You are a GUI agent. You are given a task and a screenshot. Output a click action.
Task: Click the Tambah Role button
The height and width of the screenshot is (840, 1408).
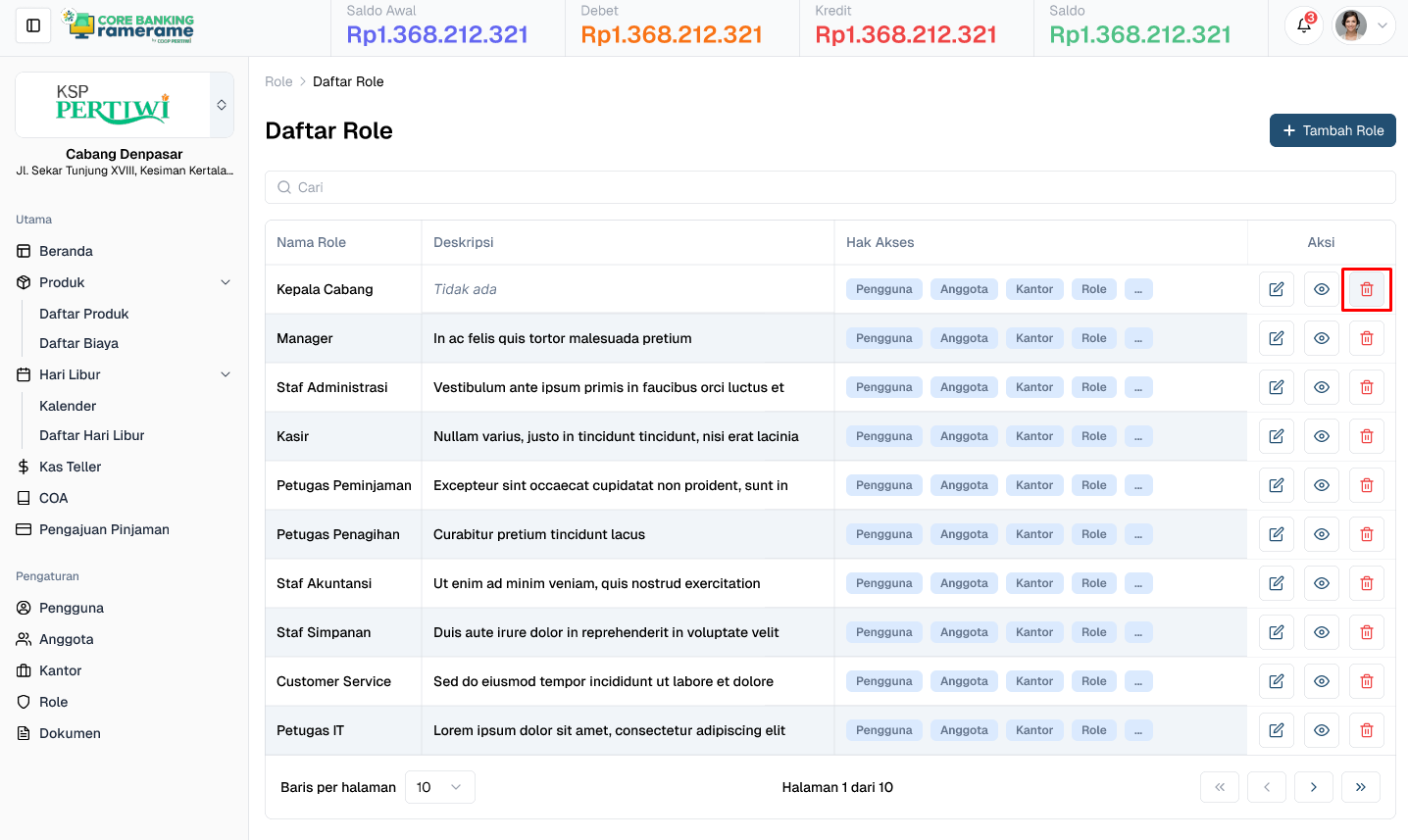[1333, 130]
